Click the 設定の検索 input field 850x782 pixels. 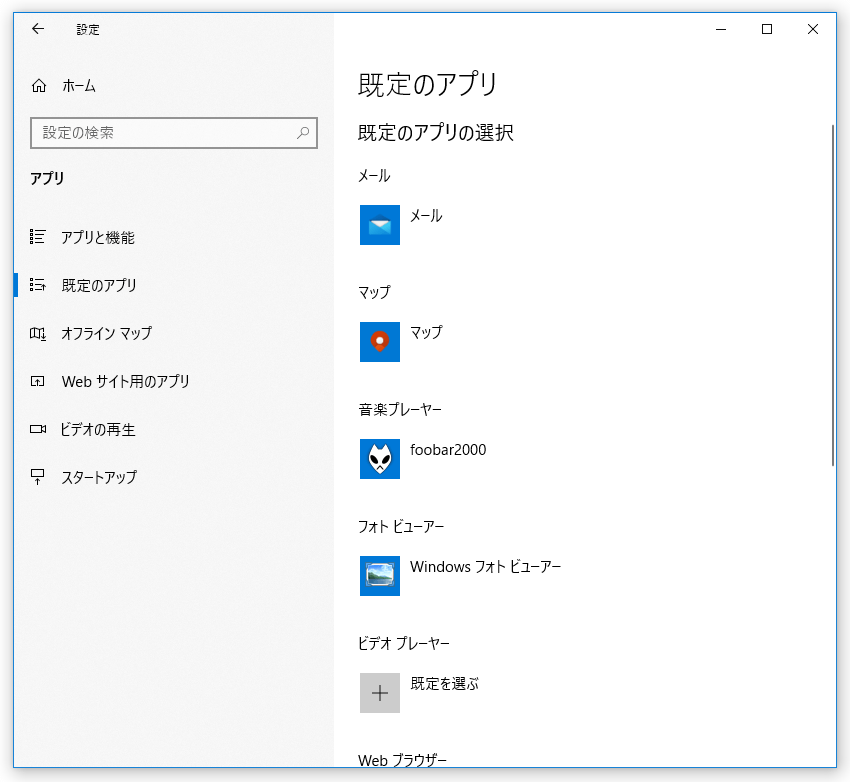174,133
